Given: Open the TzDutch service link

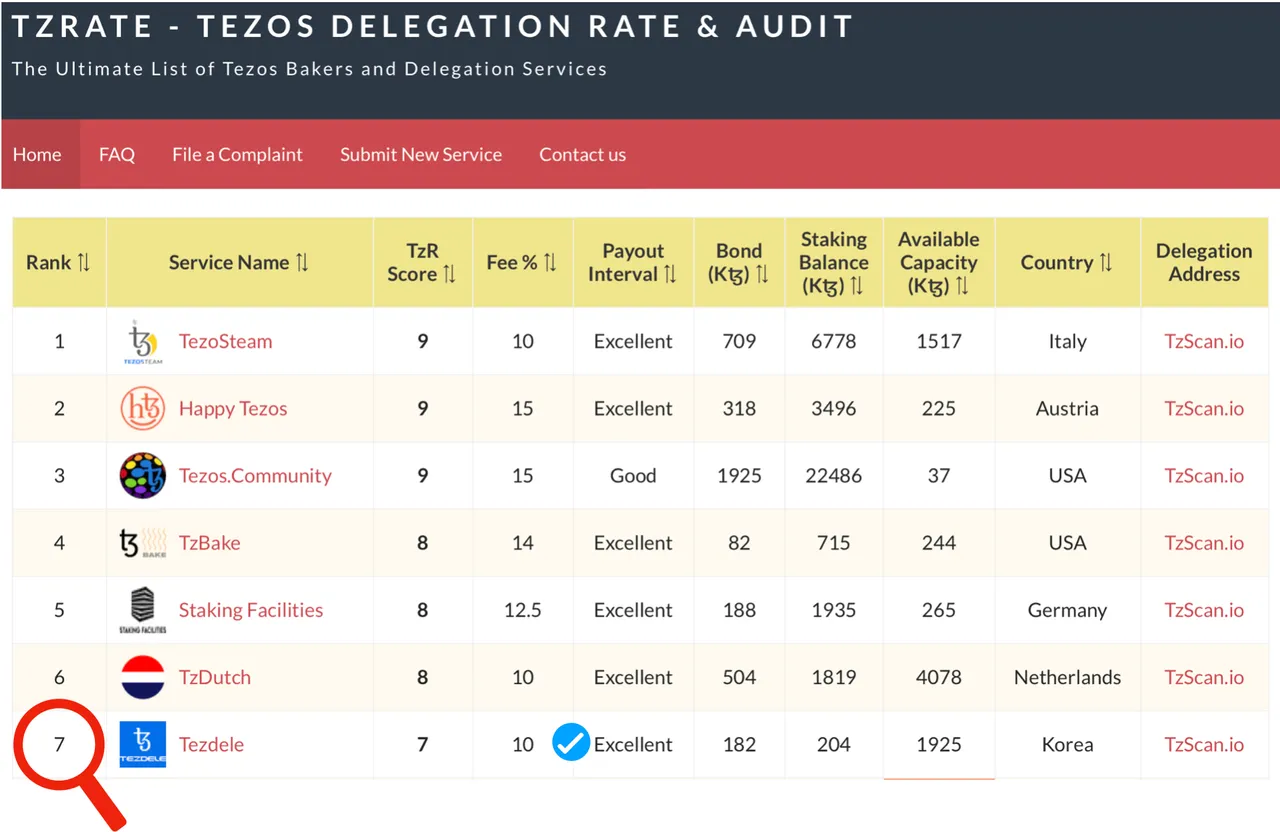Looking at the screenshot, I should pyautogui.click(x=215, y=677).
